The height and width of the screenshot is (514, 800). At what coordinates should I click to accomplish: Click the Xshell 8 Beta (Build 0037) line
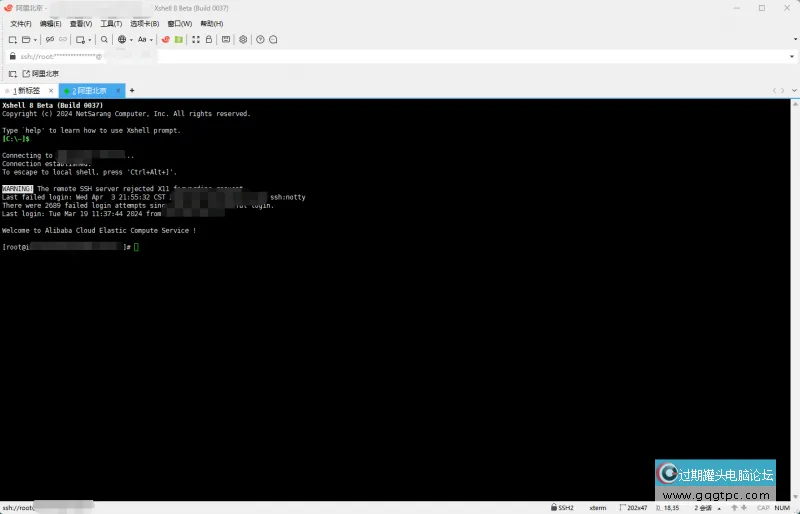pyautogui.click(x=53, y=106)
